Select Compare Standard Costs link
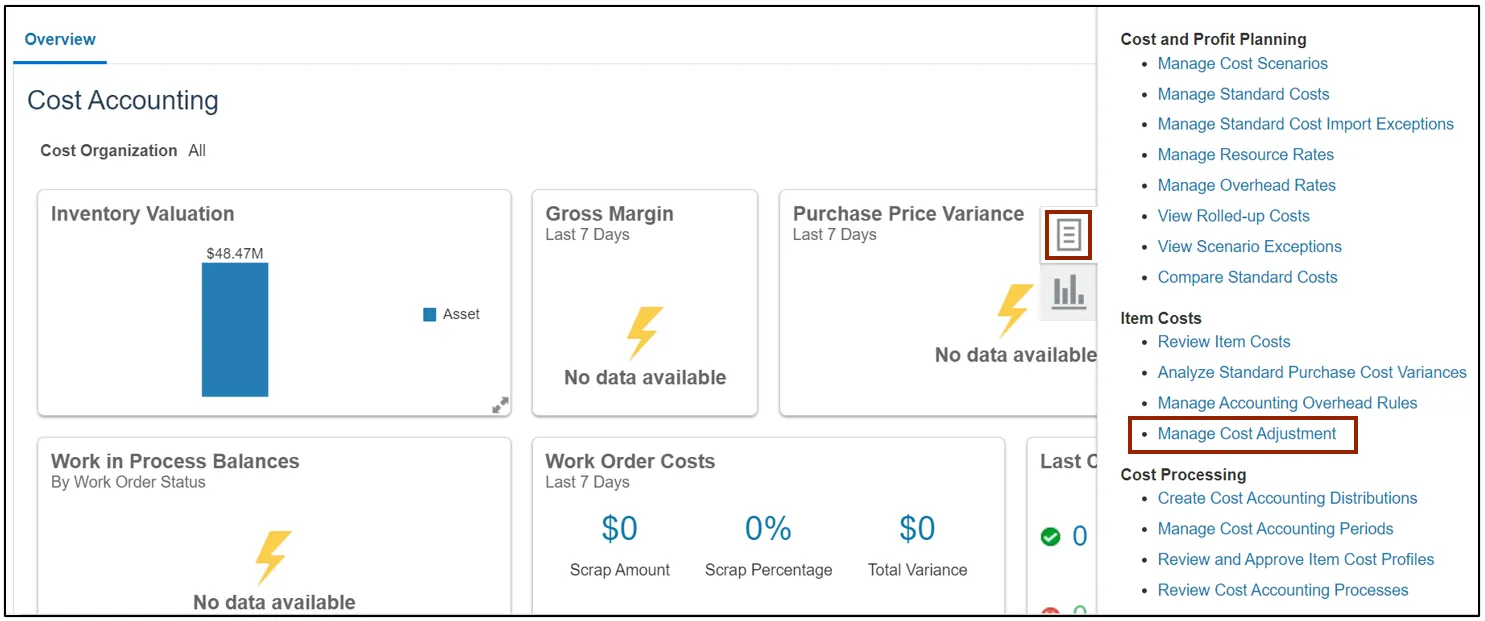Screen dimensions: 1485x621 (1247, 277)
